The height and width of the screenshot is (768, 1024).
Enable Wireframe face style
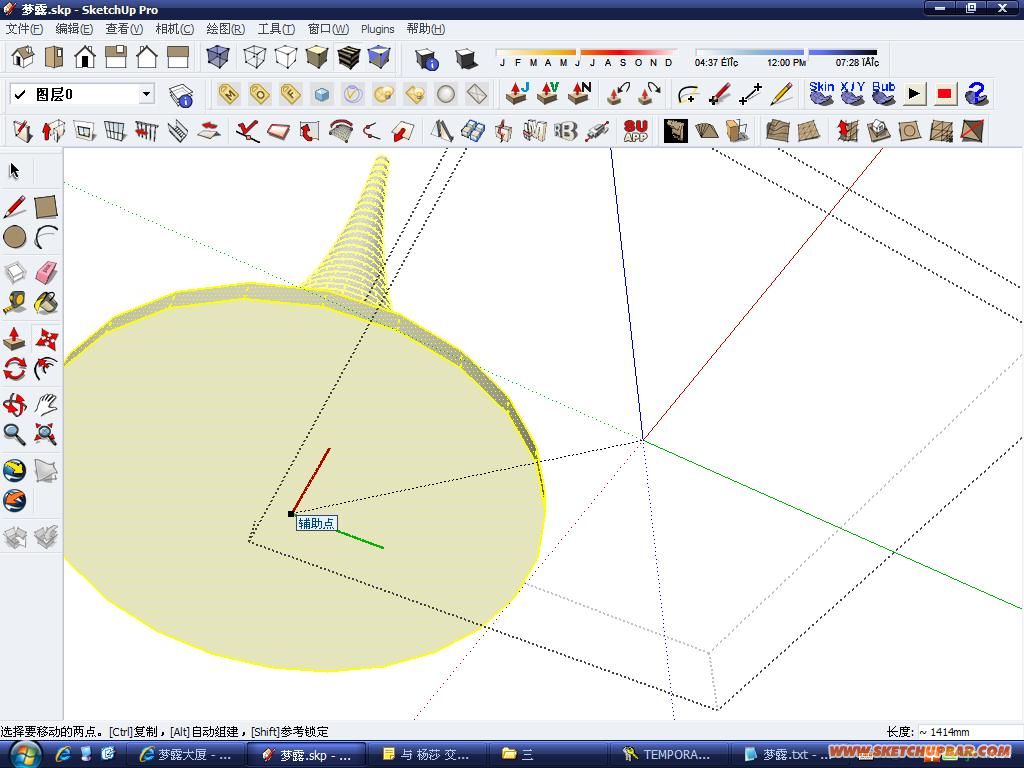pyautogui.click(x=254, y=57)
